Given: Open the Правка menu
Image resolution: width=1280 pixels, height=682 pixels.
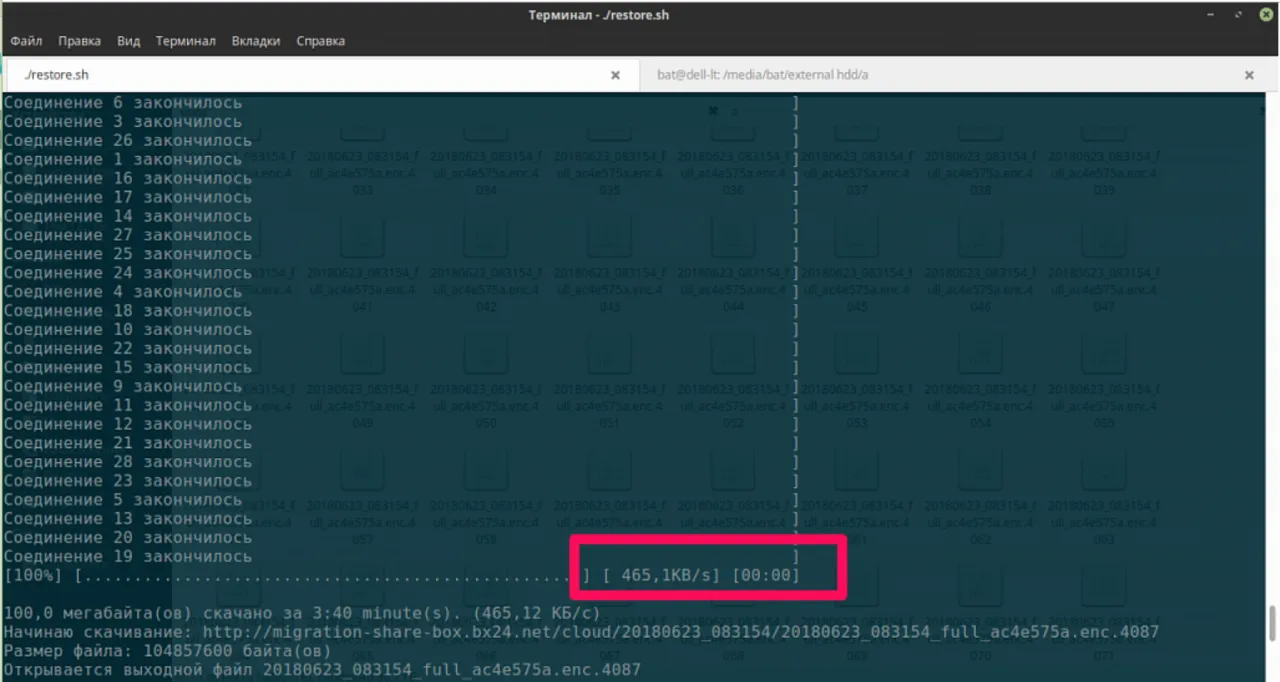Looking at the screenshot, I should (79, 41).
